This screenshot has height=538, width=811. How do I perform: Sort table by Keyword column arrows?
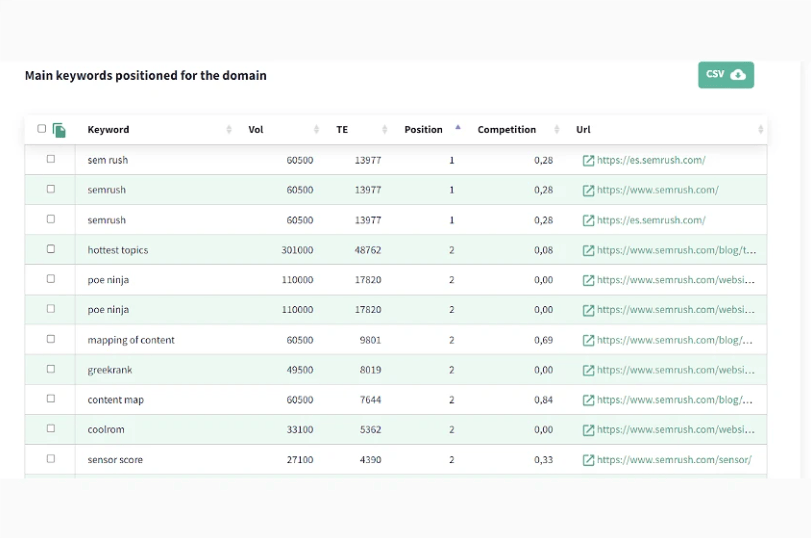click(229, 130)
